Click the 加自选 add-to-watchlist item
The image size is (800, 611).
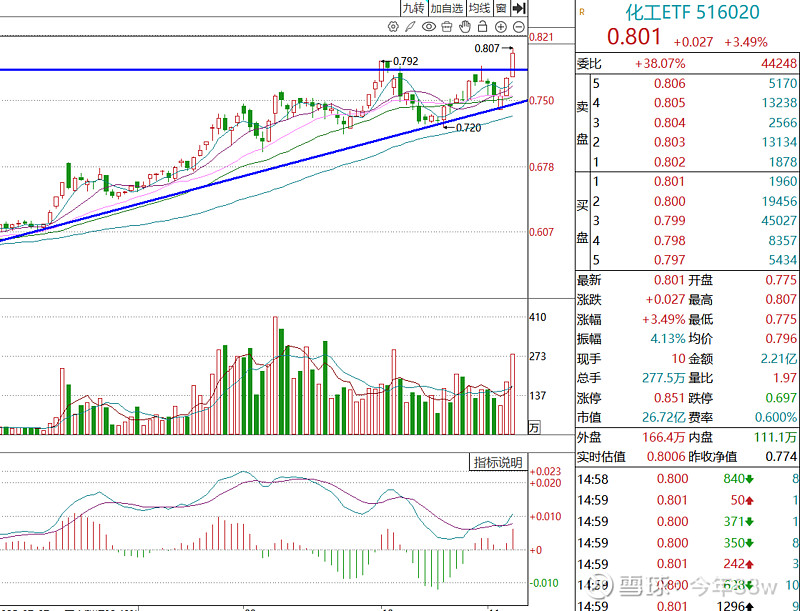446,8
